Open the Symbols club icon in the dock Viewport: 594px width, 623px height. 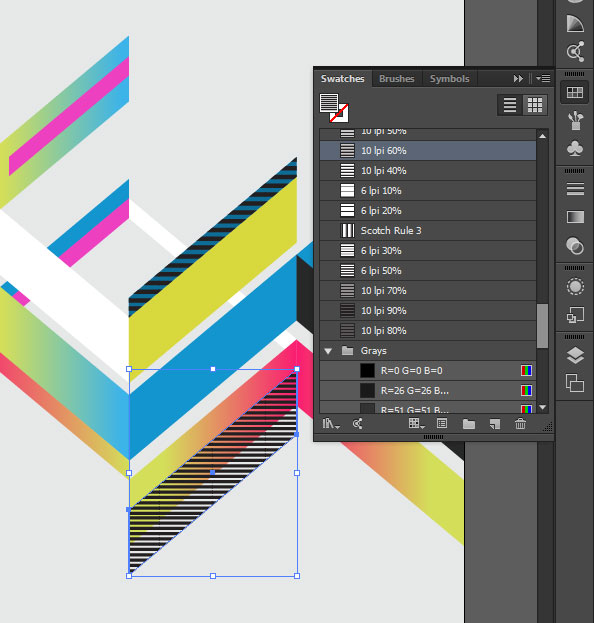(x=575, y=149)
